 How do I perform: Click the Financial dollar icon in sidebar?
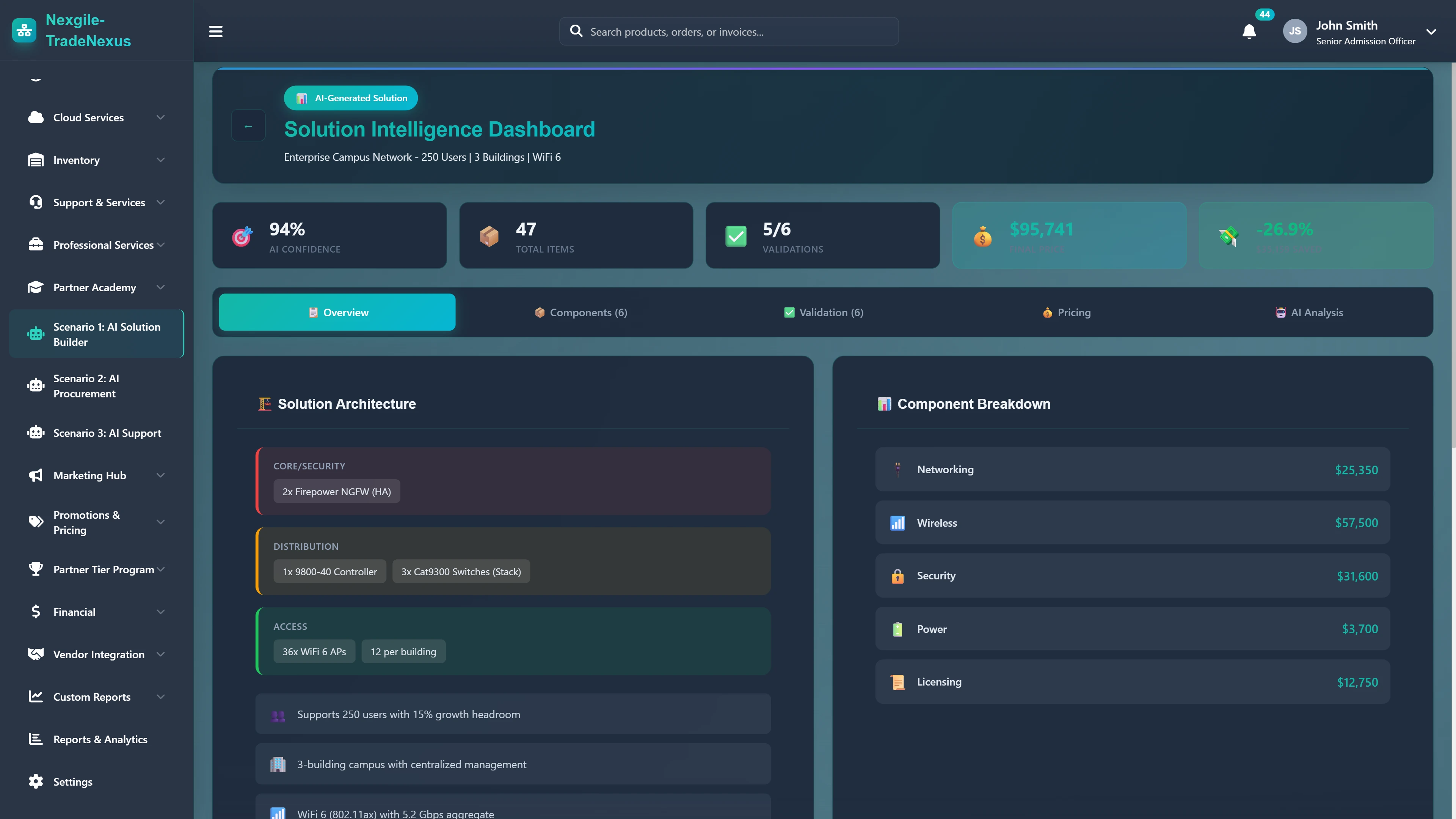click(35, 612)
